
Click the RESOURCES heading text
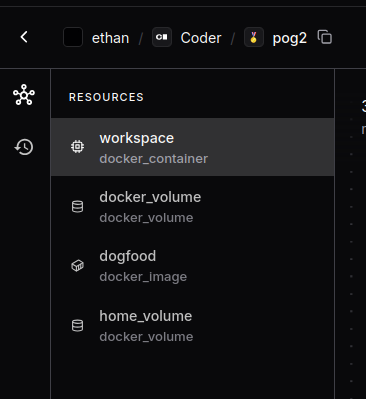[x=106, y=97]
